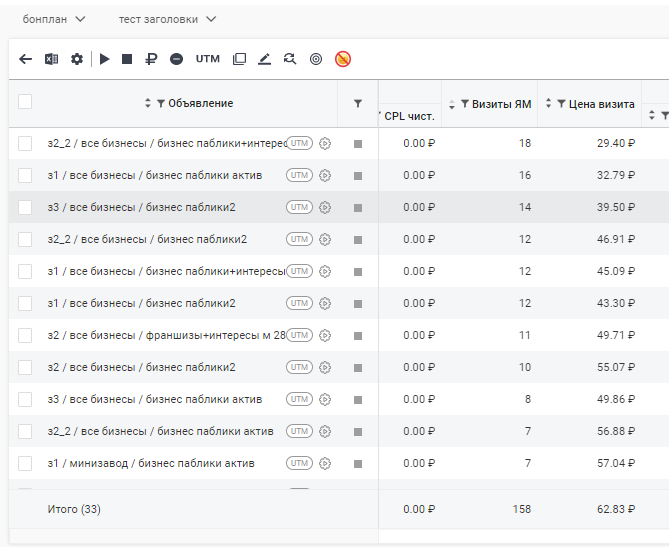Viewport: 669px width, 547px height.
Task: Open gear settings for з1 бизнес паблики2
Action: 325,303
